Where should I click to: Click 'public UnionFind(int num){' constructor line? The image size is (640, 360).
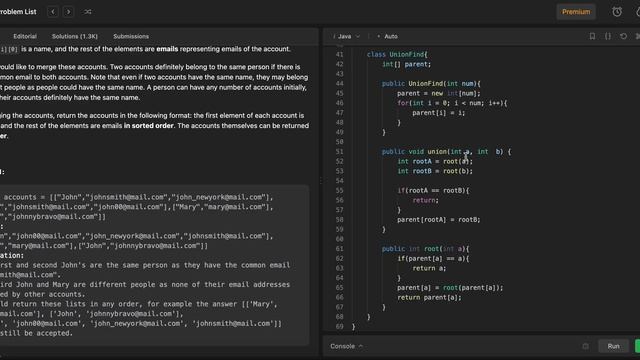coord(431,84)
